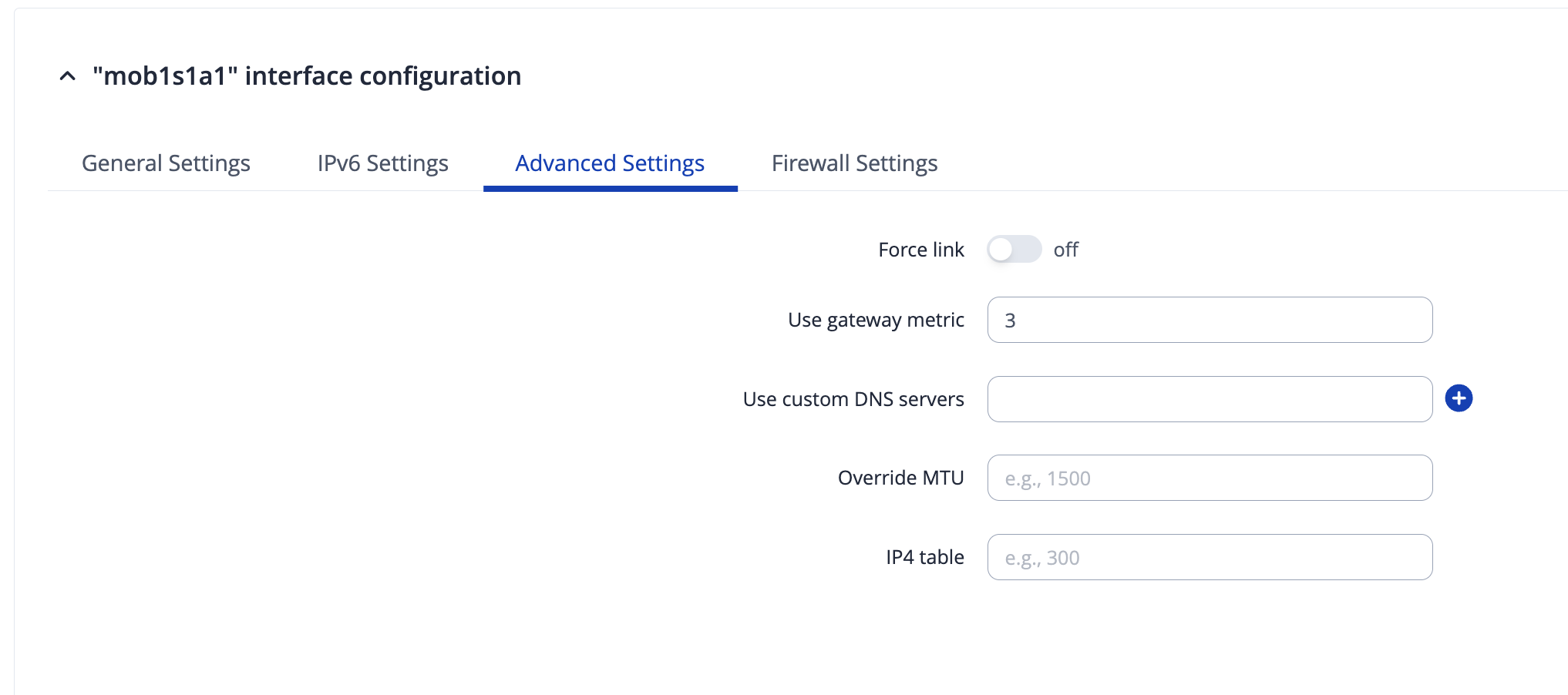
Task: Switch to the General Settings tab
Action: click(166, 163)
